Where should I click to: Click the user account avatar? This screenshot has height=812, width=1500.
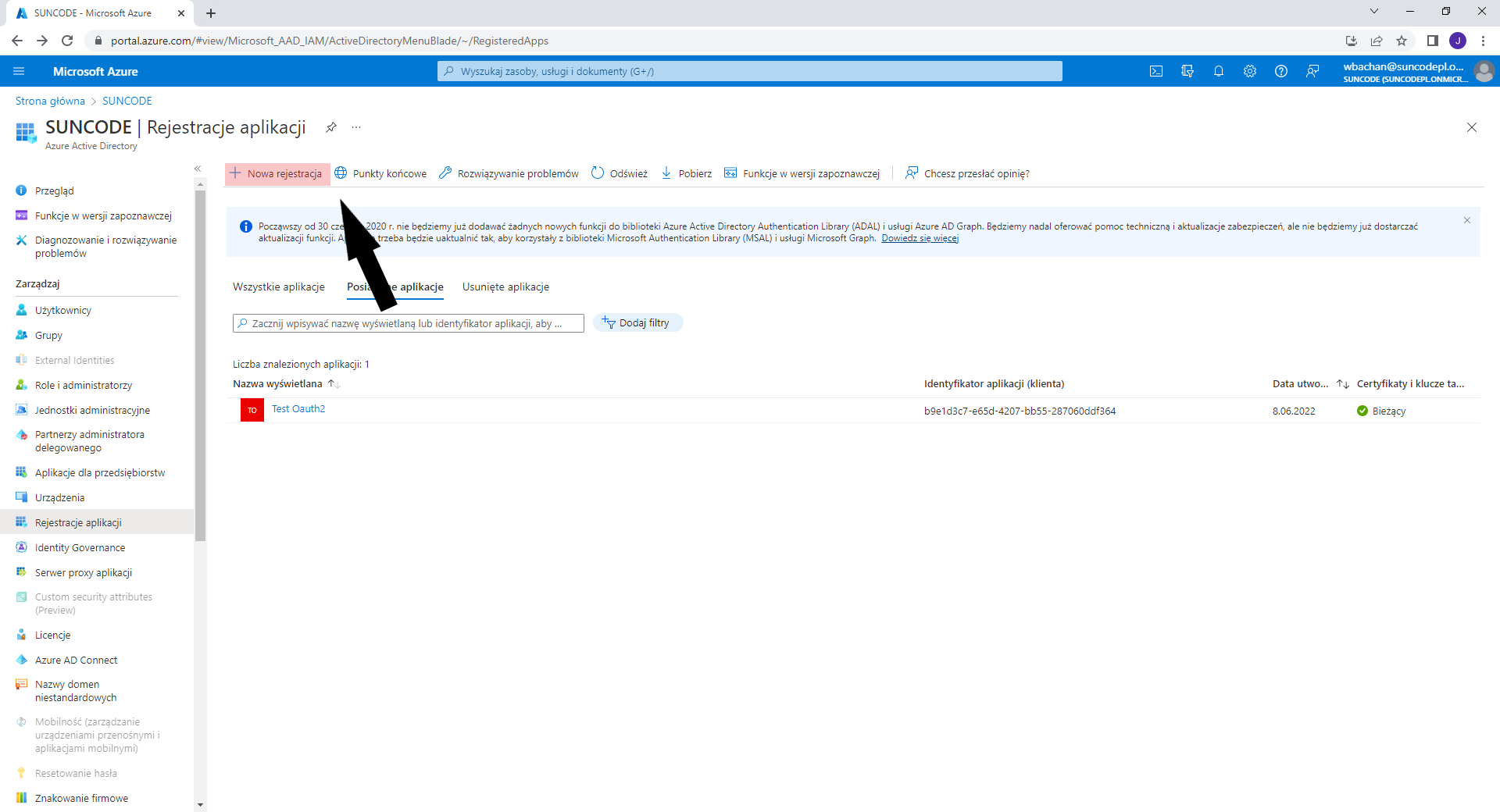tap(1484, 71)
